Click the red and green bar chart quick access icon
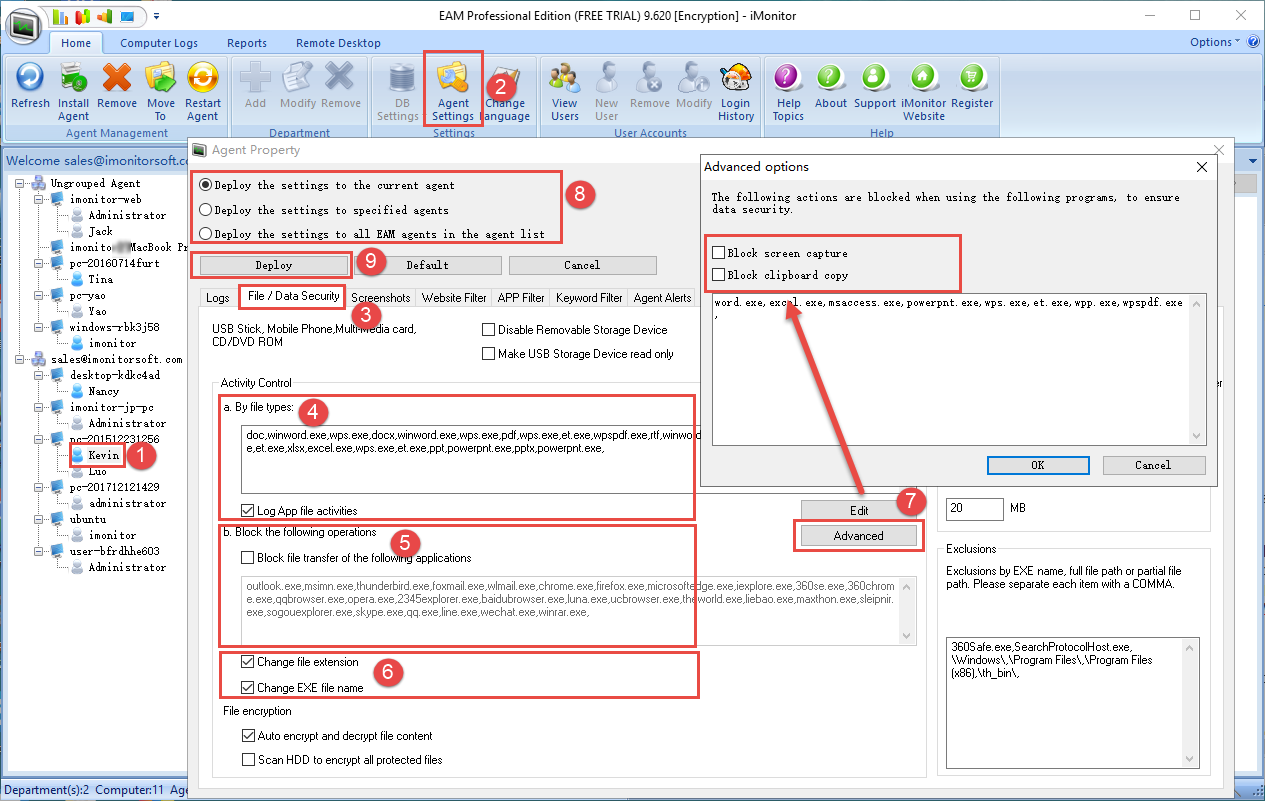The width and height of the screenshot is (1265, 801). pos(83,16)
